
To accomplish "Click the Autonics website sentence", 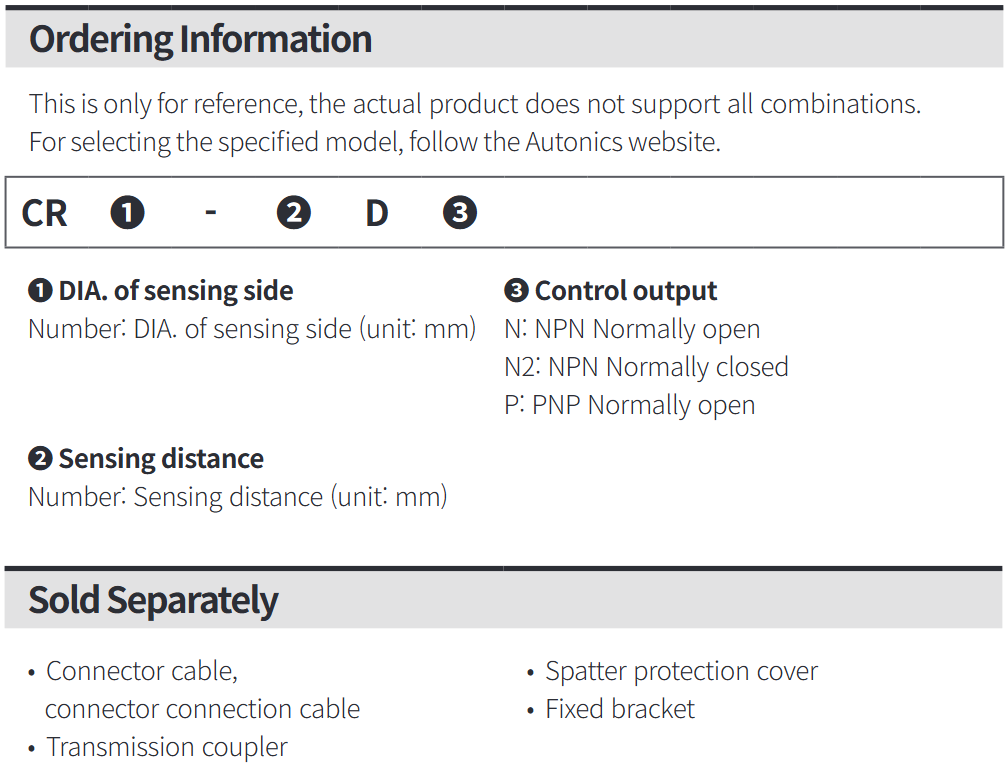I will pyautogui.click(x=375, y=142).
